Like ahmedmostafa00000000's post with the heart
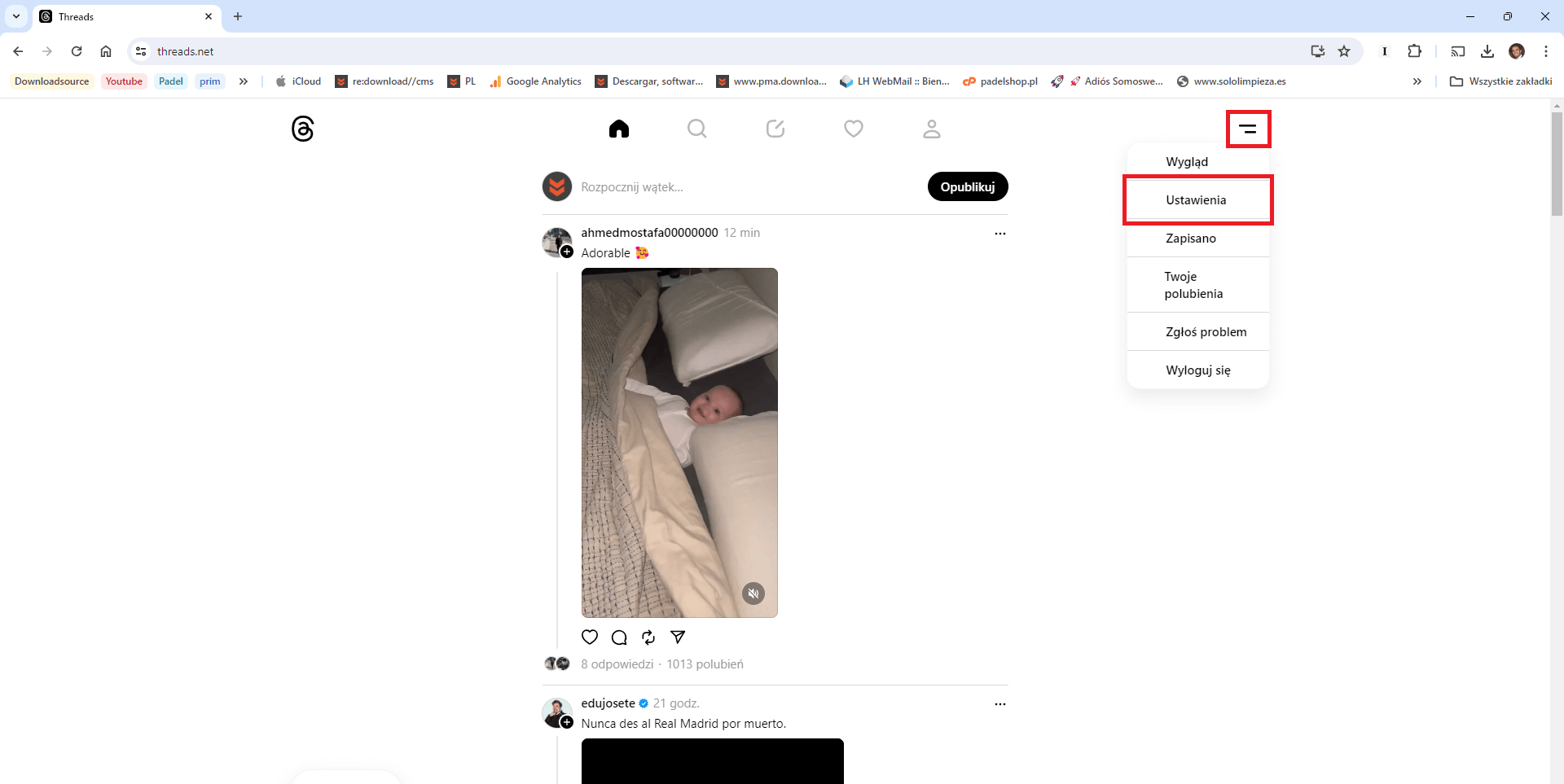 click(590, 637)
